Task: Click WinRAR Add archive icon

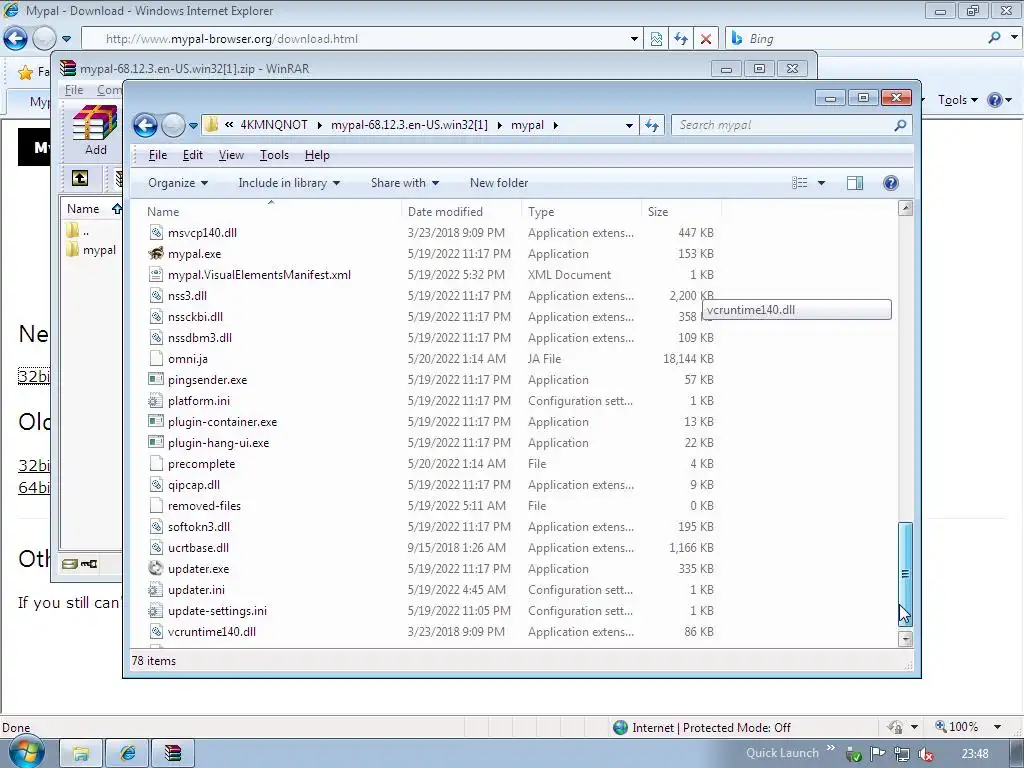Action: click(x=95, y=131)
